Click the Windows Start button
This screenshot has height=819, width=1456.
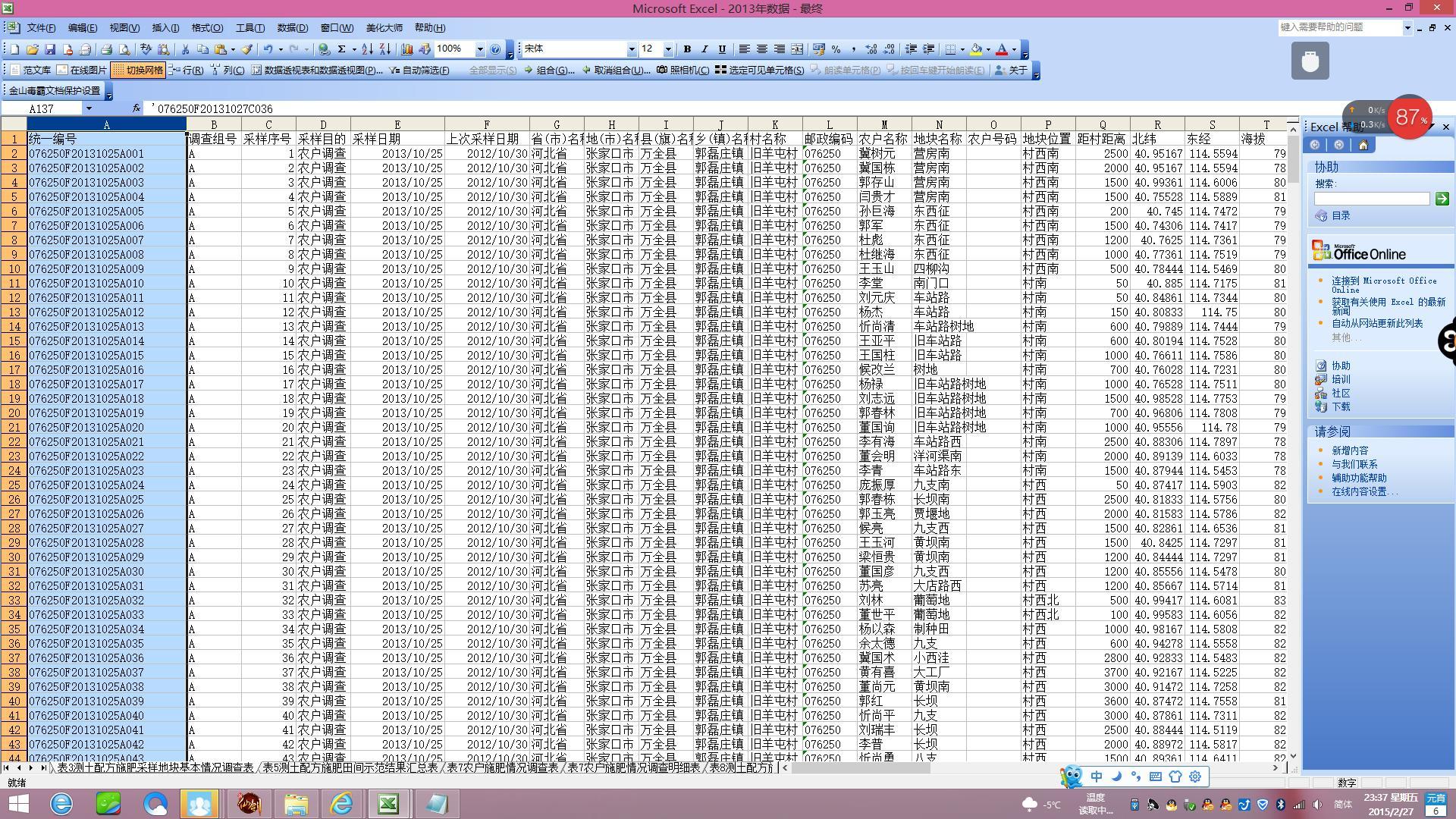coord(18,804)
